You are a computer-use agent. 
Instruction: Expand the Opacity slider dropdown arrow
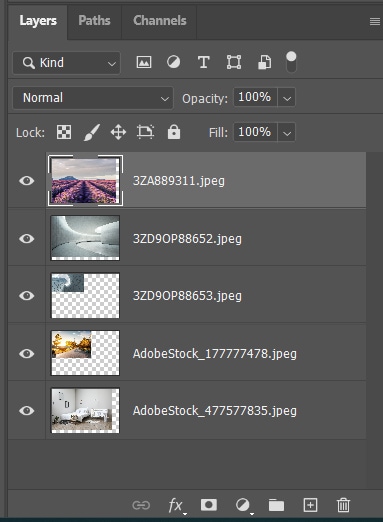click(x=287, y=98)
